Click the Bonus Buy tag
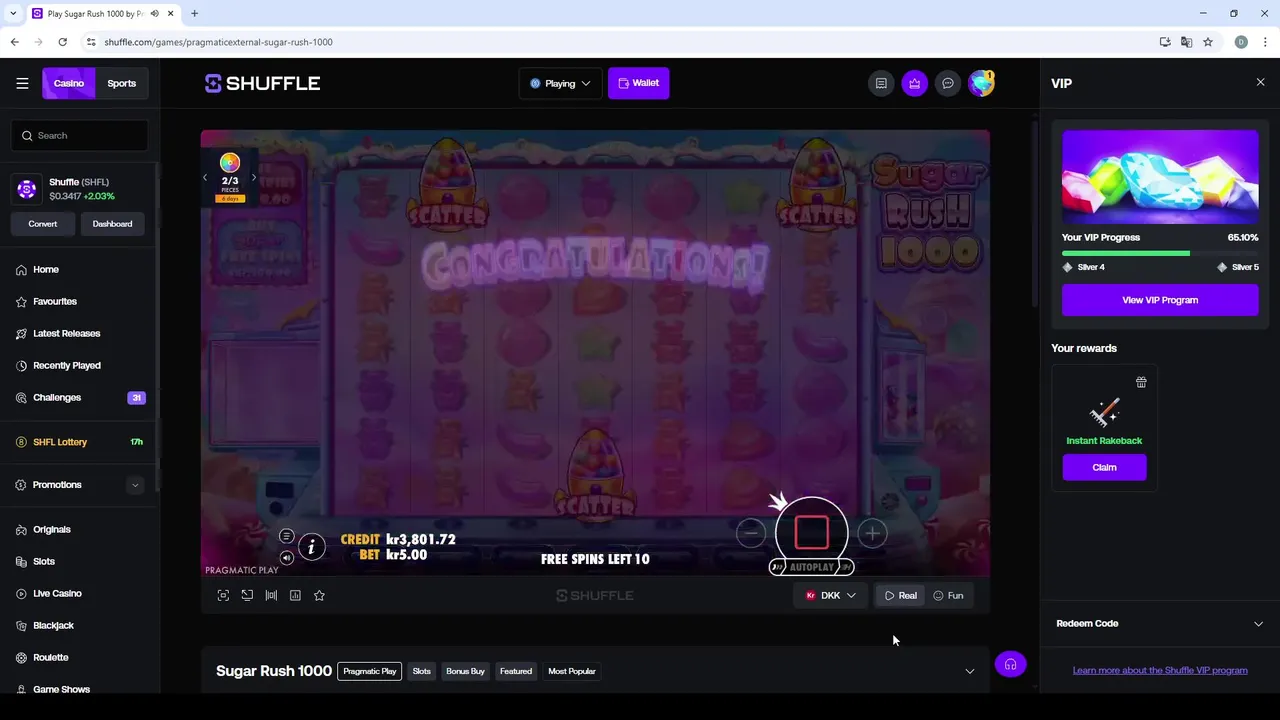 coord(465,671)
